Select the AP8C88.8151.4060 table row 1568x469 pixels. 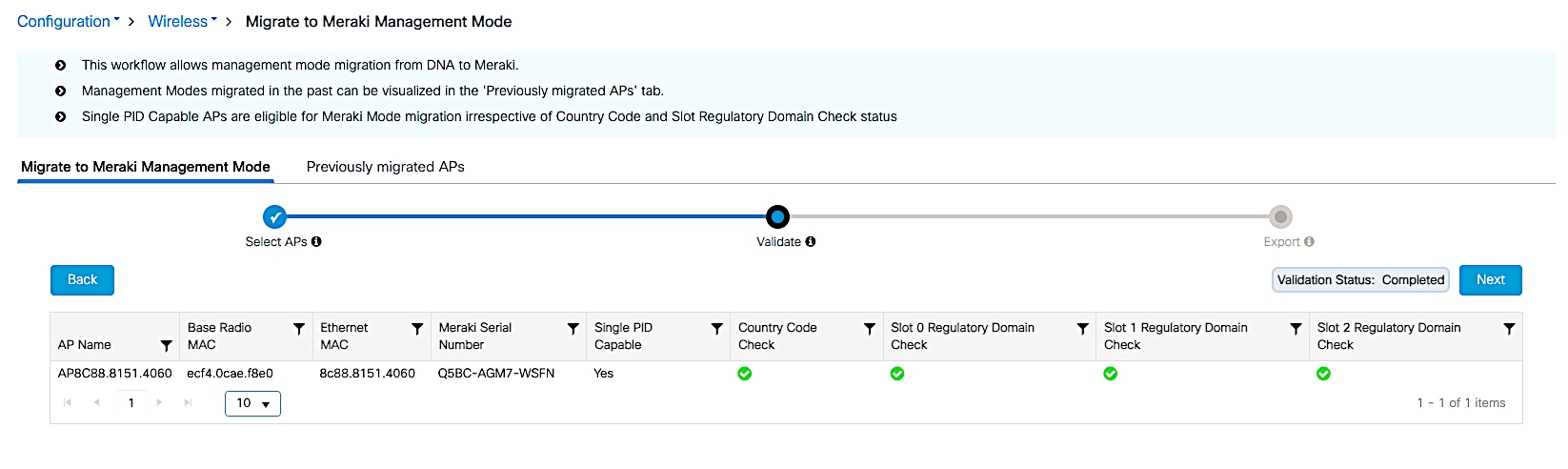(114, 374)
